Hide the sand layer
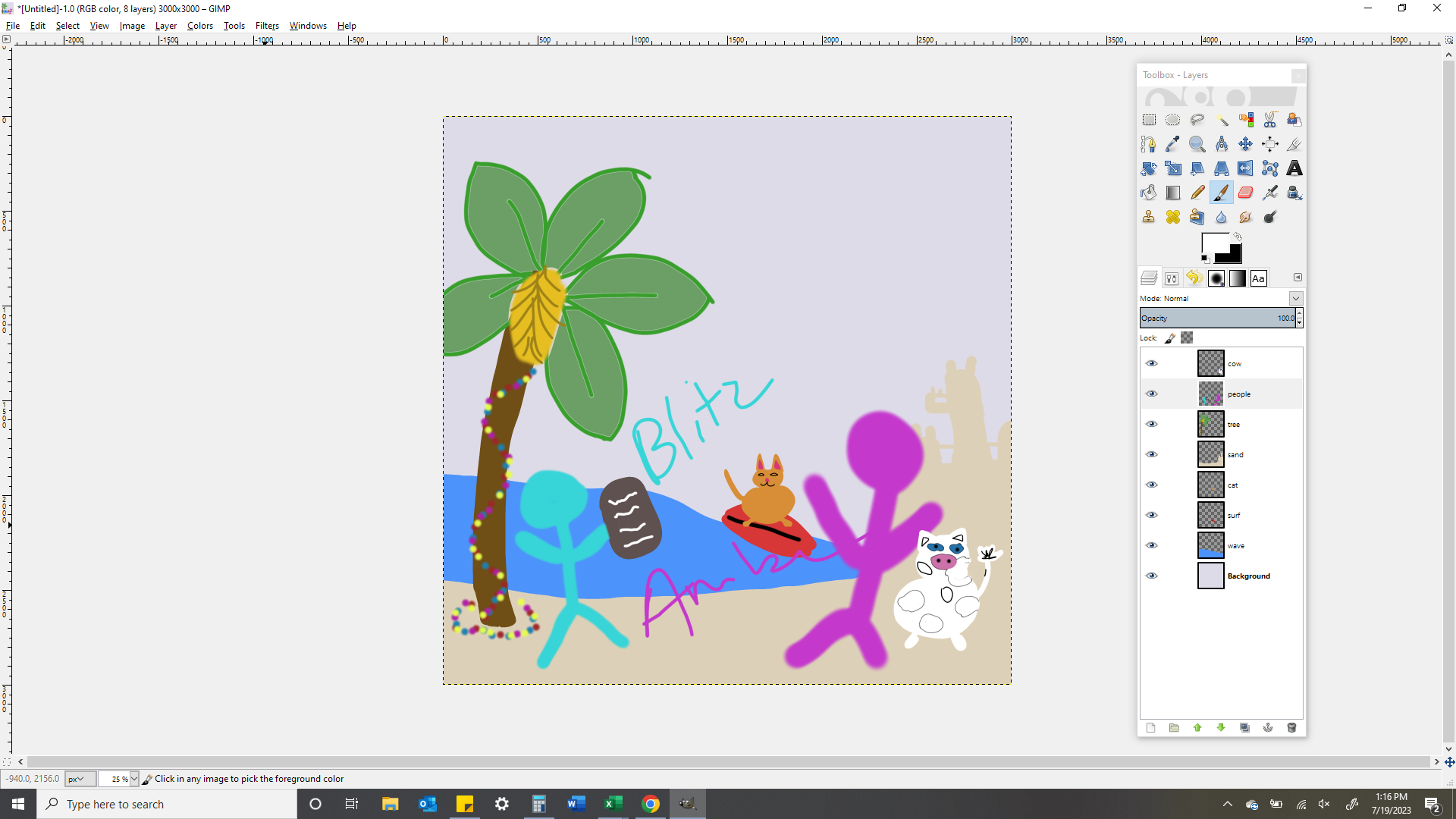1456x819 pixels. [1152, 454]
